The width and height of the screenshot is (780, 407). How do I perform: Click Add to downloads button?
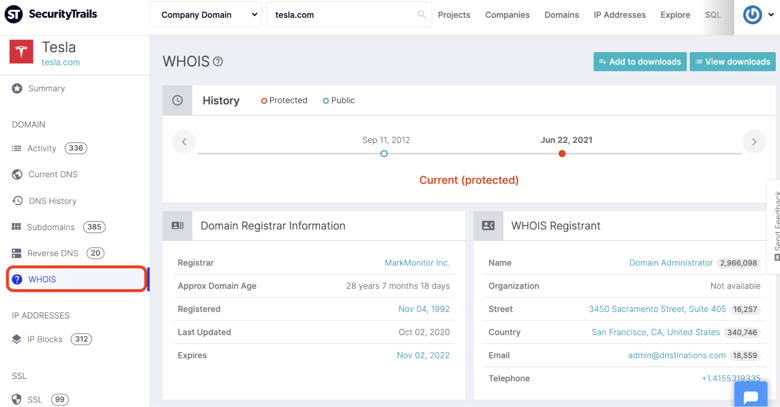640,62
